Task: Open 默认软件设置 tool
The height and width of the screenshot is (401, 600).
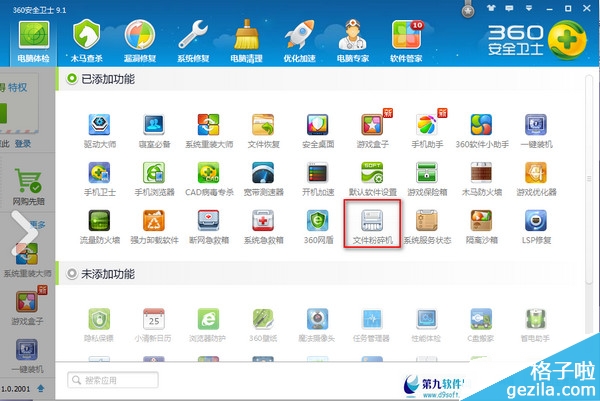Action: tap(373, 179)
